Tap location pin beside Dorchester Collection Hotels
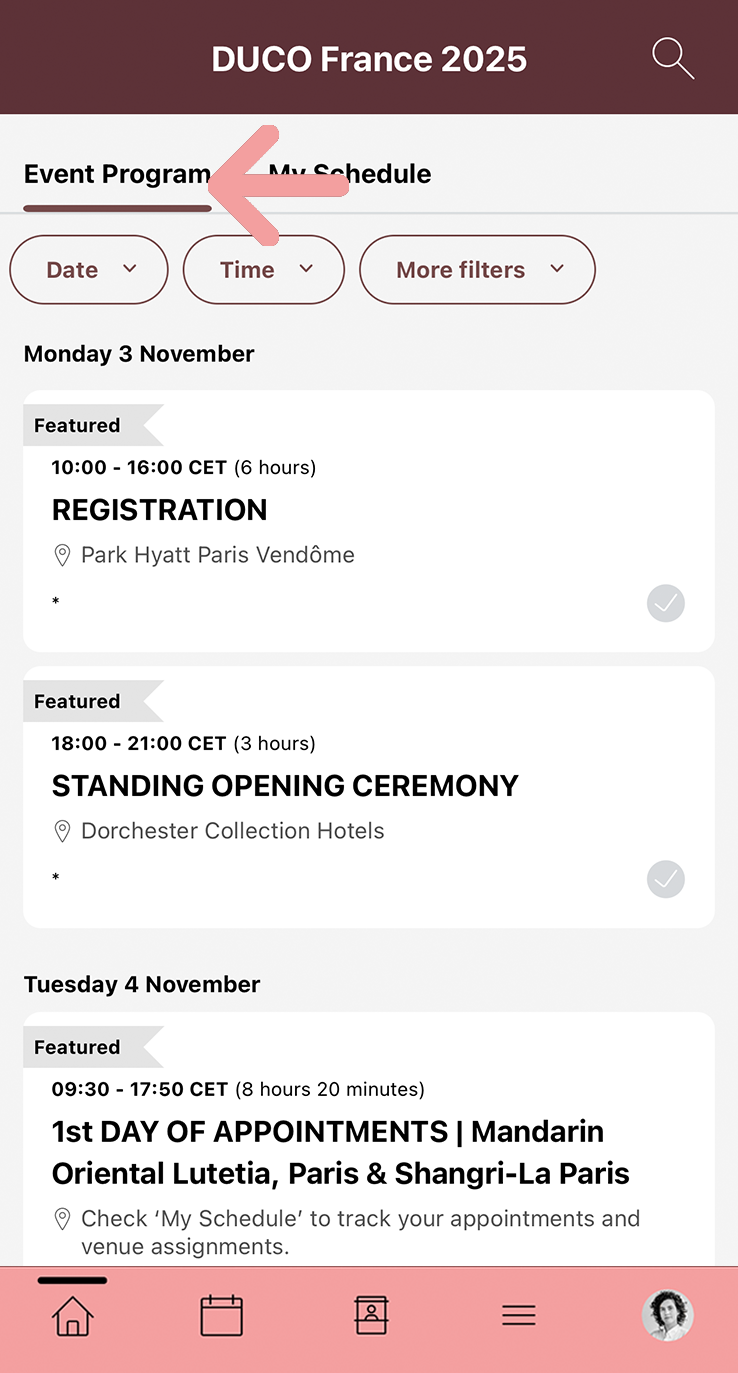Screen dimensions: 738x1373 pos(62,831)
